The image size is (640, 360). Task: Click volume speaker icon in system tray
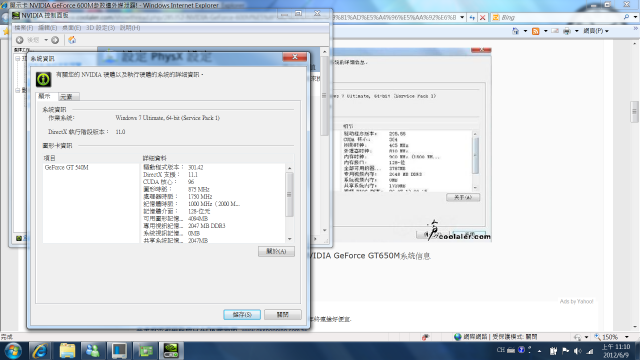(578, 351)
